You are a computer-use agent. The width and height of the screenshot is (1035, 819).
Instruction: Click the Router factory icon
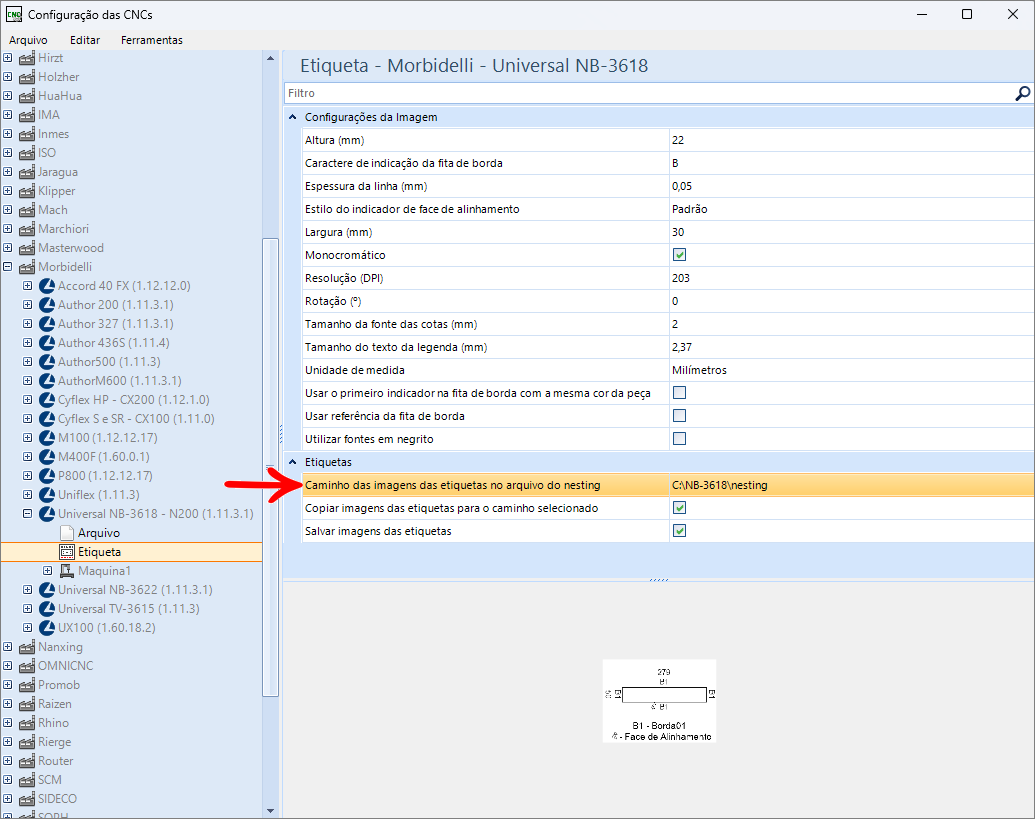click(27, 762)
